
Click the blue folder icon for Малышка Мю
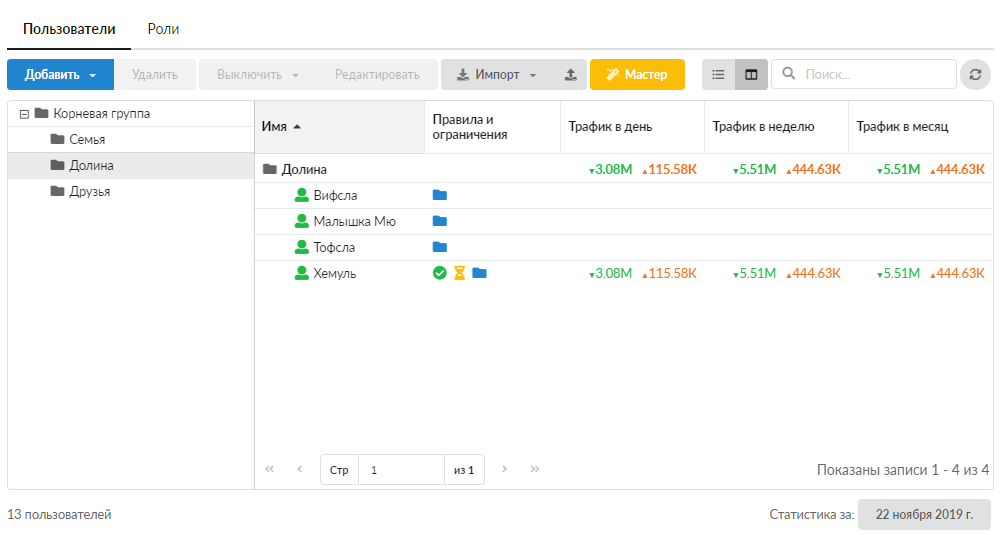coord(439,221)
